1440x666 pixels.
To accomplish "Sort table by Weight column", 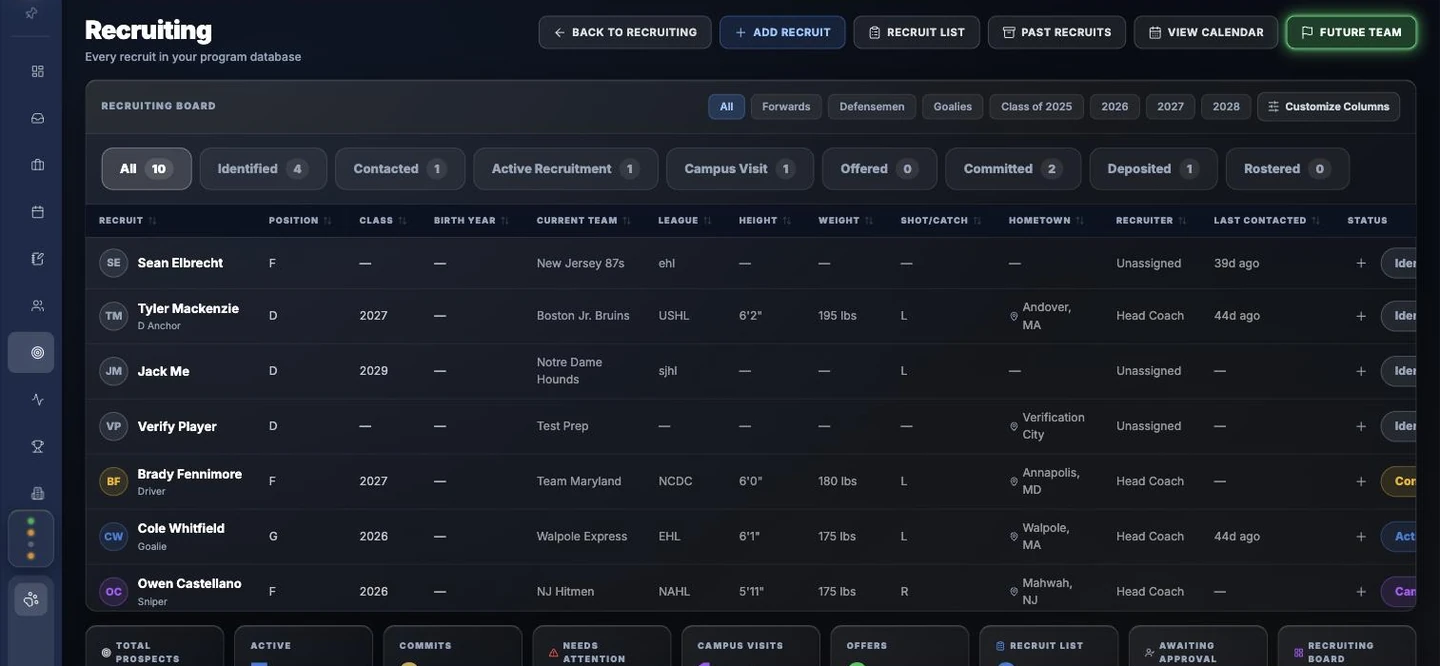I will (846, 220).
